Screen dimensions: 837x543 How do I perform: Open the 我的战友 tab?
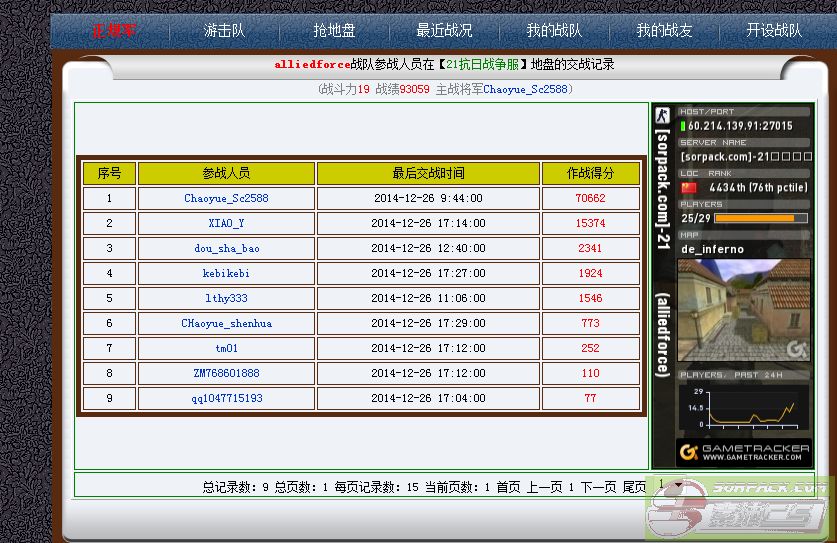pos(664,31)
